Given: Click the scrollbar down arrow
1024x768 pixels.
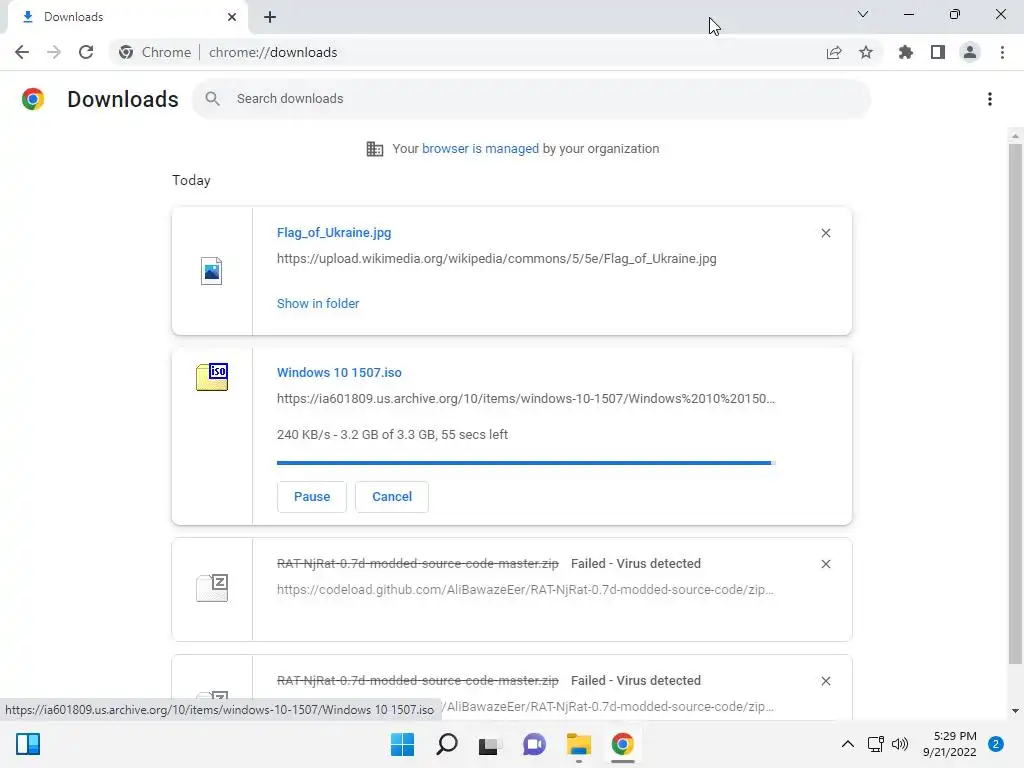Looking at the screenshot, I should coord(1015,711).
